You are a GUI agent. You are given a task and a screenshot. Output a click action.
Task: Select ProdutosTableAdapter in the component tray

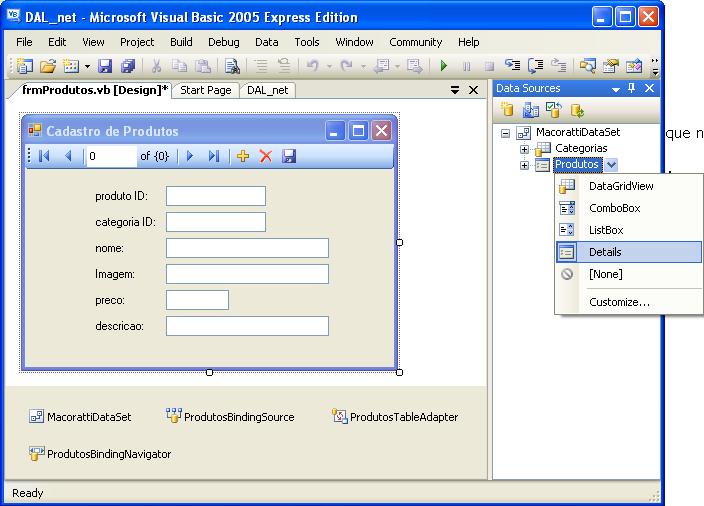395,417
